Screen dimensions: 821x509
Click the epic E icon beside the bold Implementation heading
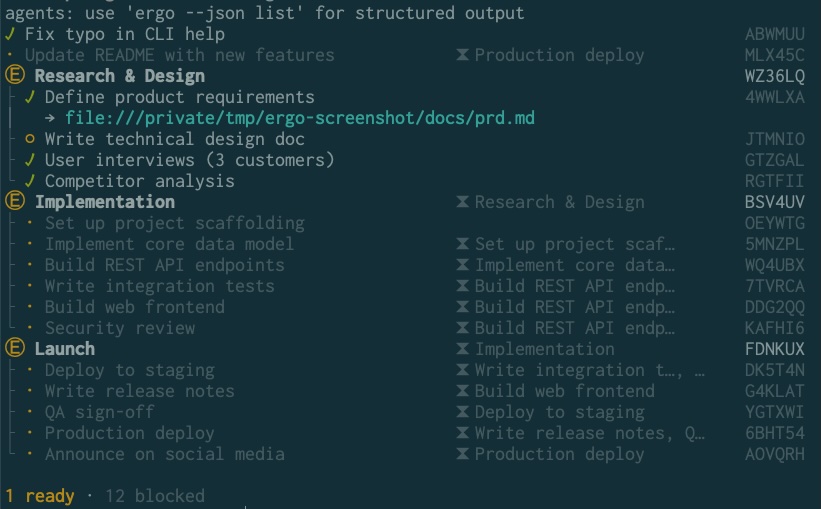pyautogui.click(x=15, y=201)
